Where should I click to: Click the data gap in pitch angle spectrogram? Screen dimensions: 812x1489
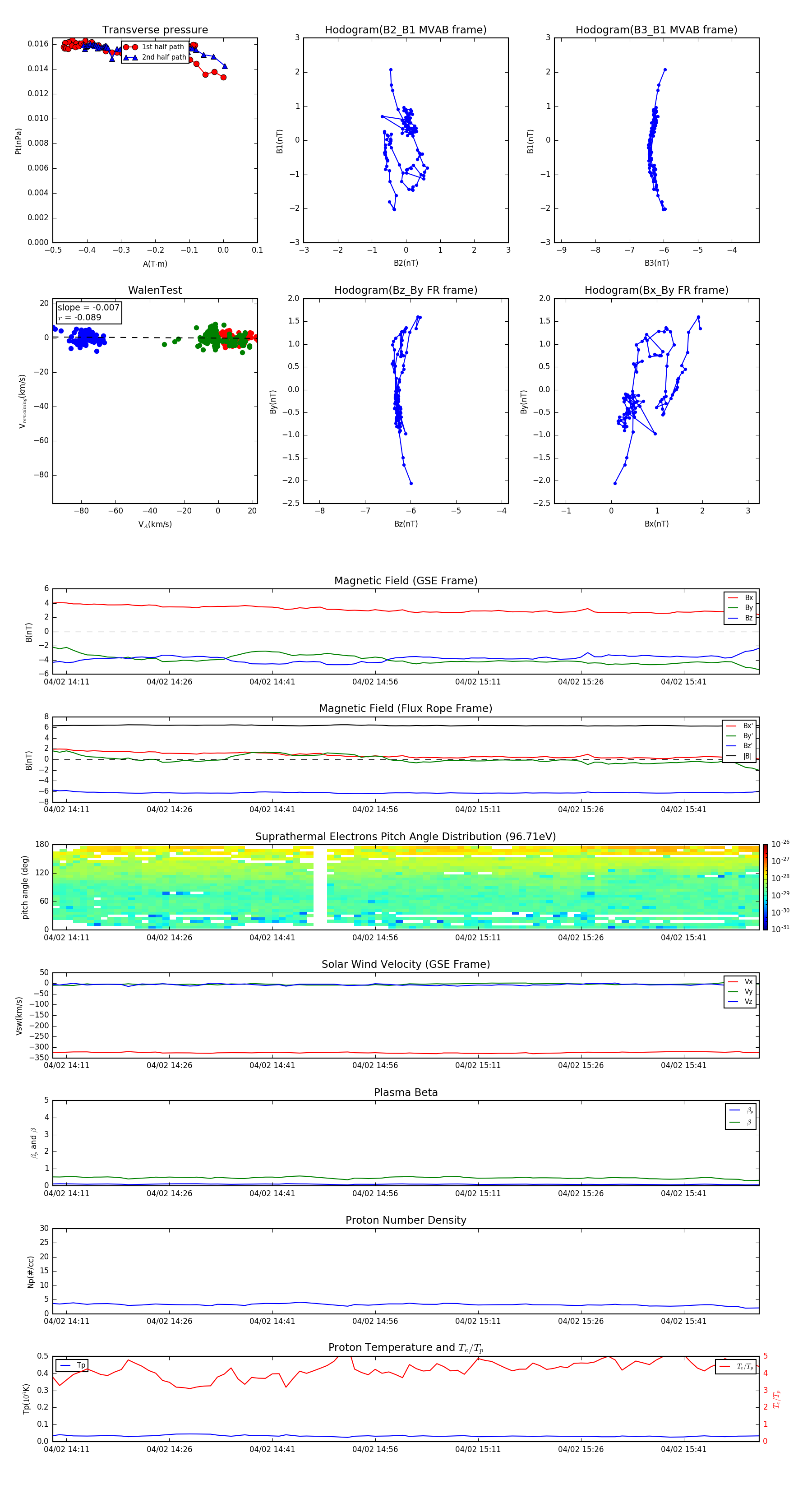tap(320, 887)
